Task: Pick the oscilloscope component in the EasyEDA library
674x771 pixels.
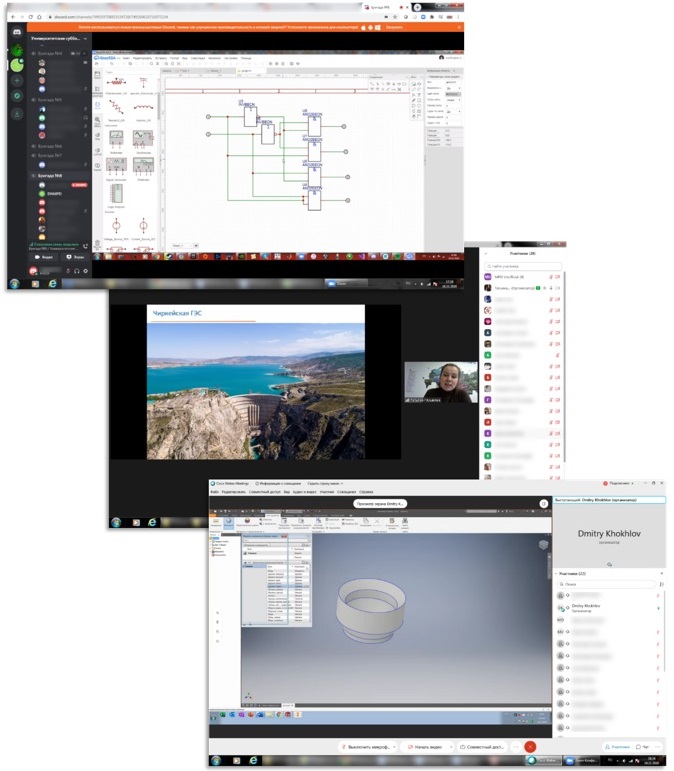Action: pos(143,139)
